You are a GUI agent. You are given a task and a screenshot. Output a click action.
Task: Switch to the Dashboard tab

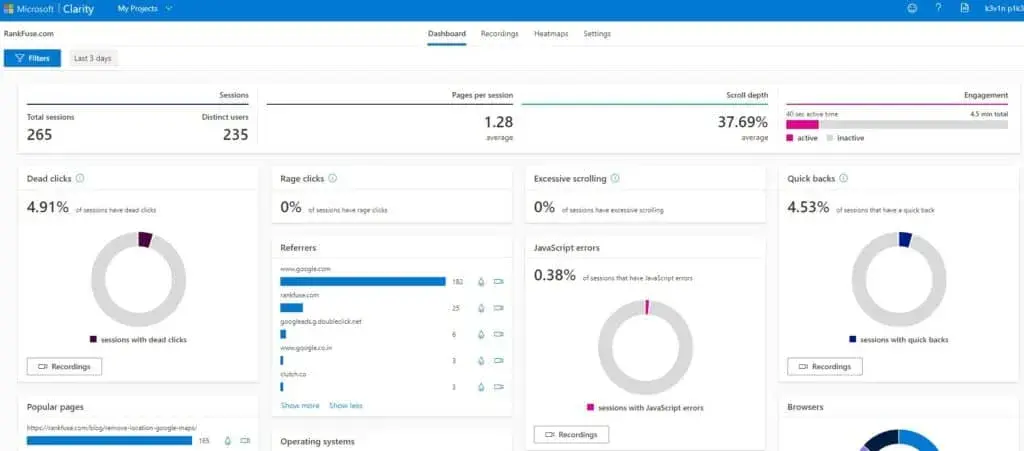[x=447, y=33]
